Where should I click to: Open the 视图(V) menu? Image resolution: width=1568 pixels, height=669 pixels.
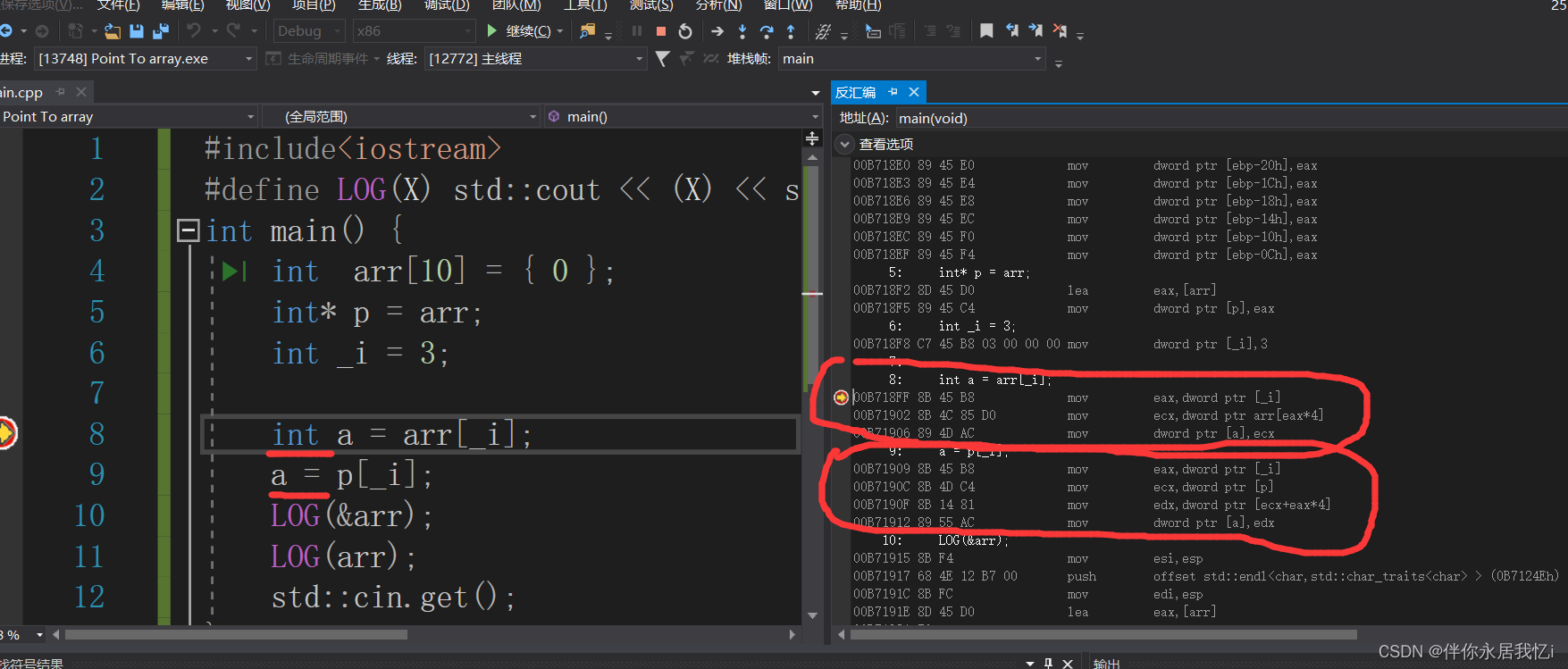click(x=247, y=5)
